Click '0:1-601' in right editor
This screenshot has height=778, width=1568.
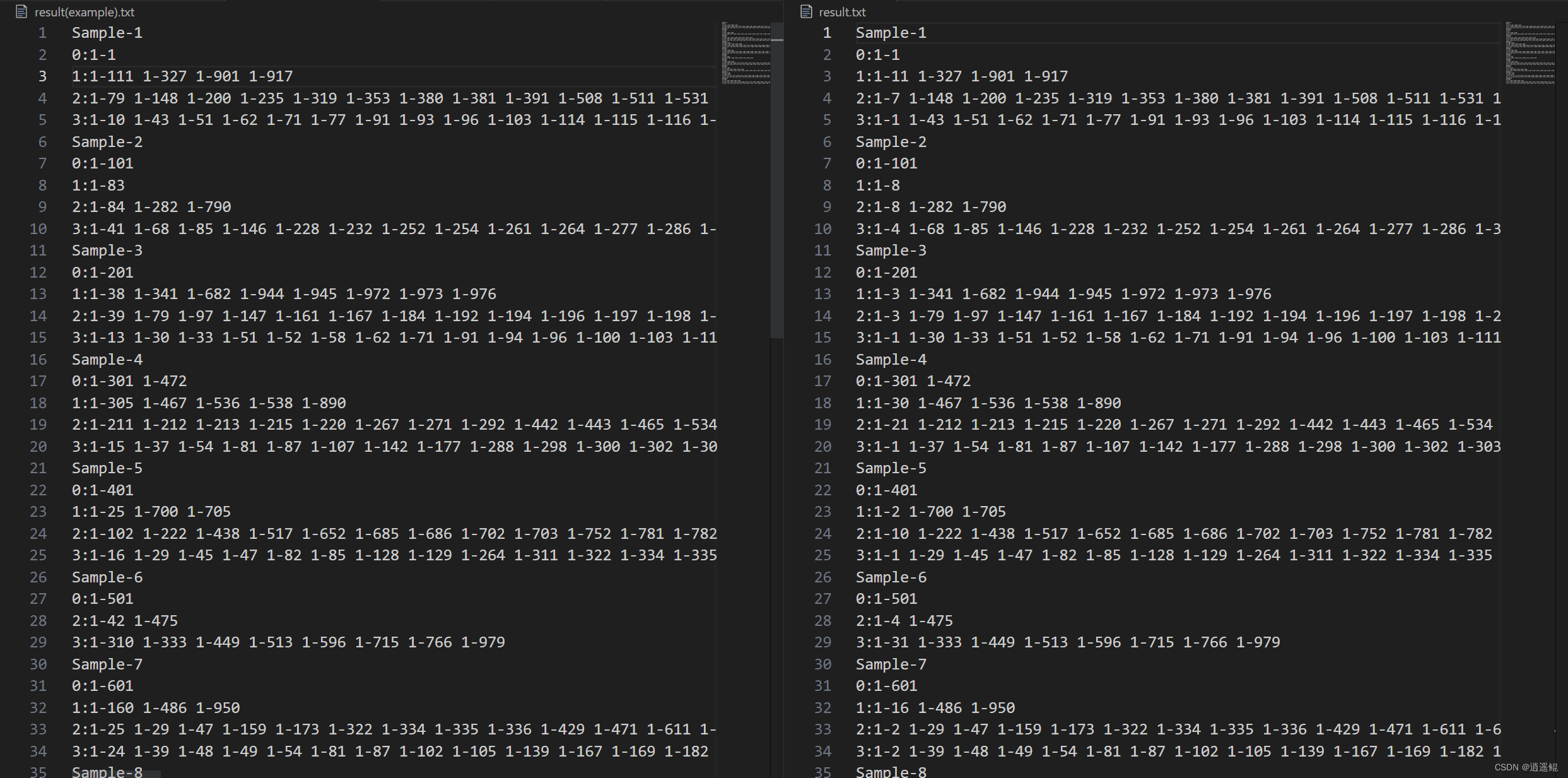tap(887, 686)
